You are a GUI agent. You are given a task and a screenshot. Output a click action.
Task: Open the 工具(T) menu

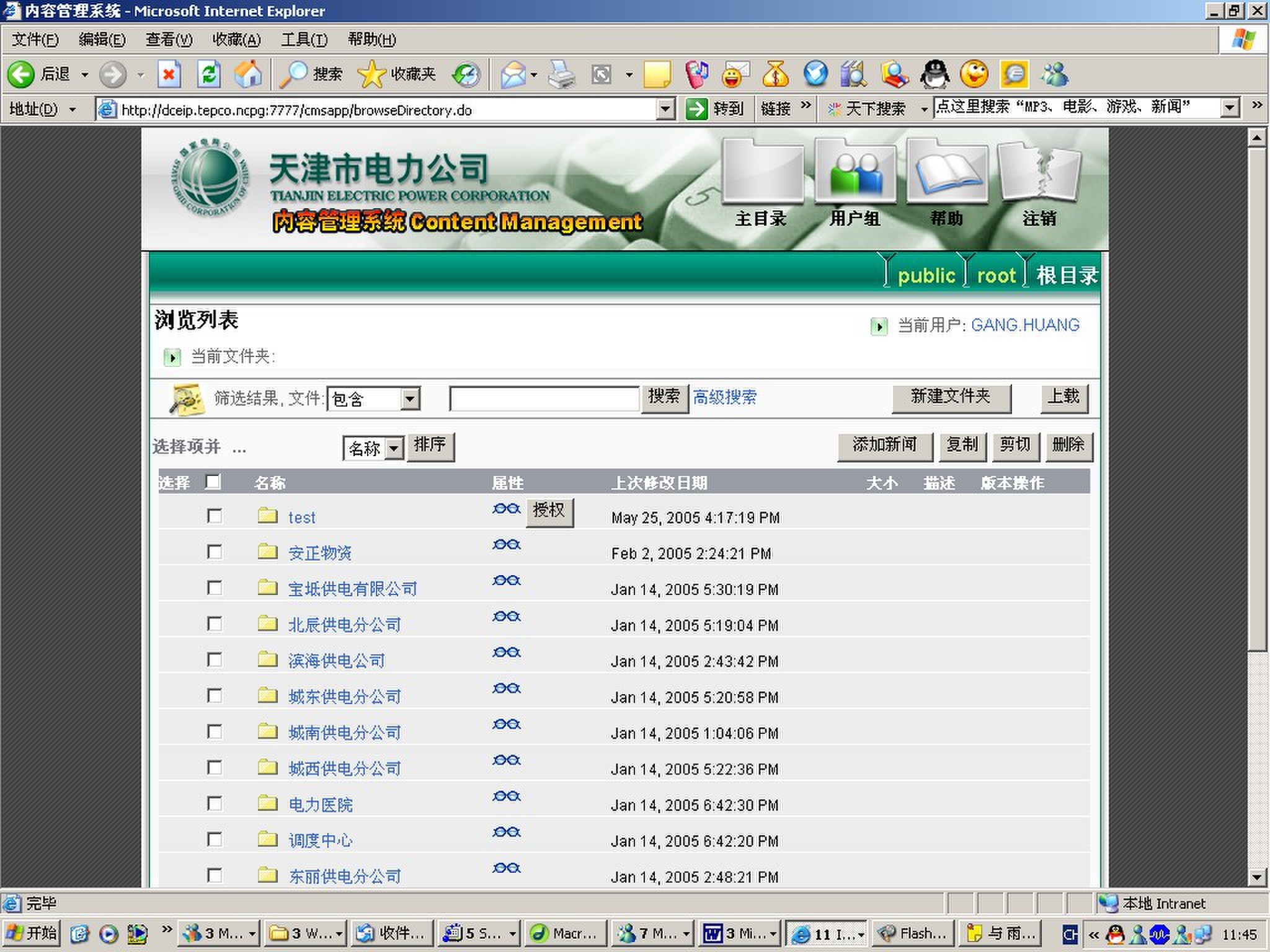click(303, 40)
